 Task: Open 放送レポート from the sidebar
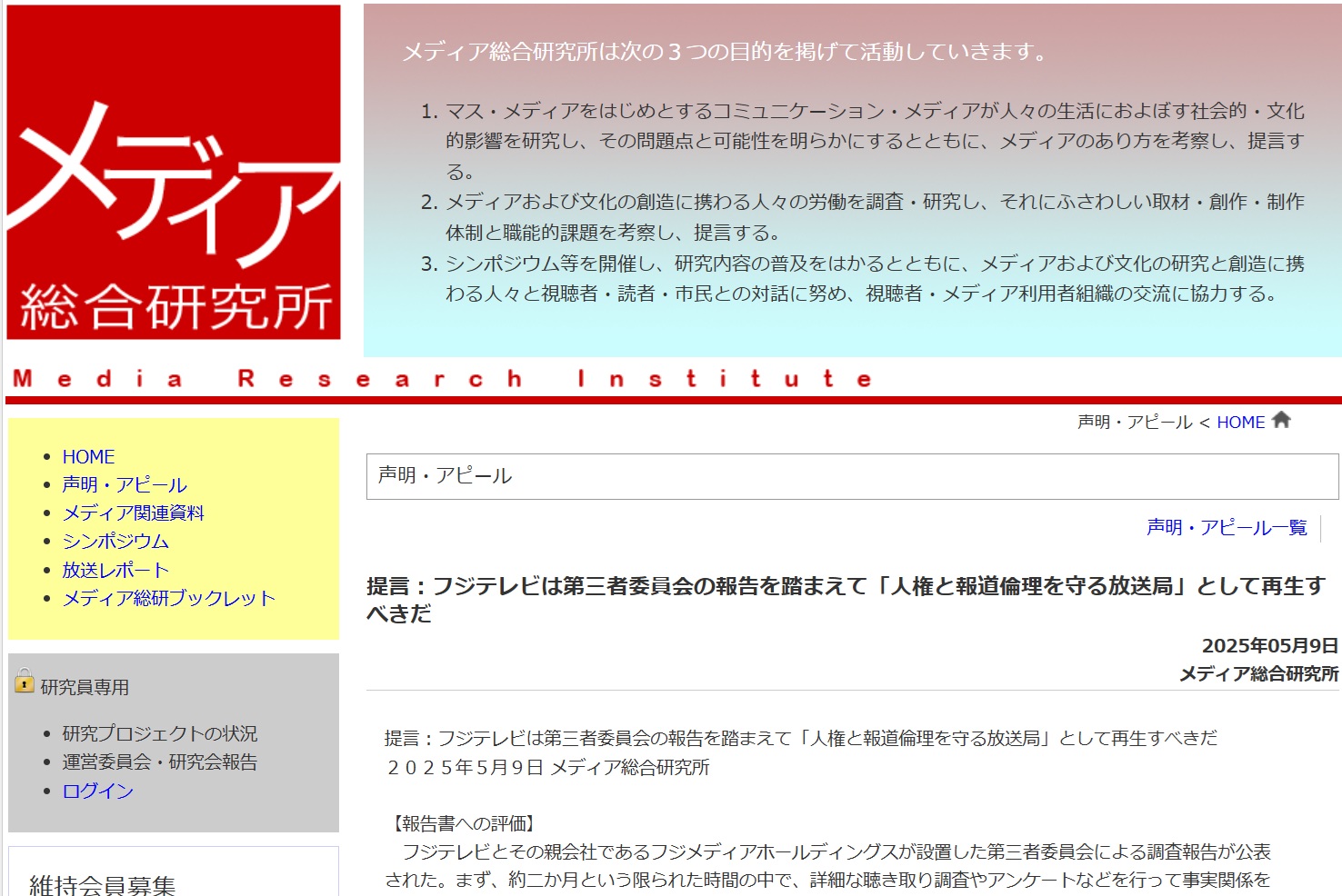(x=115, y=570)
